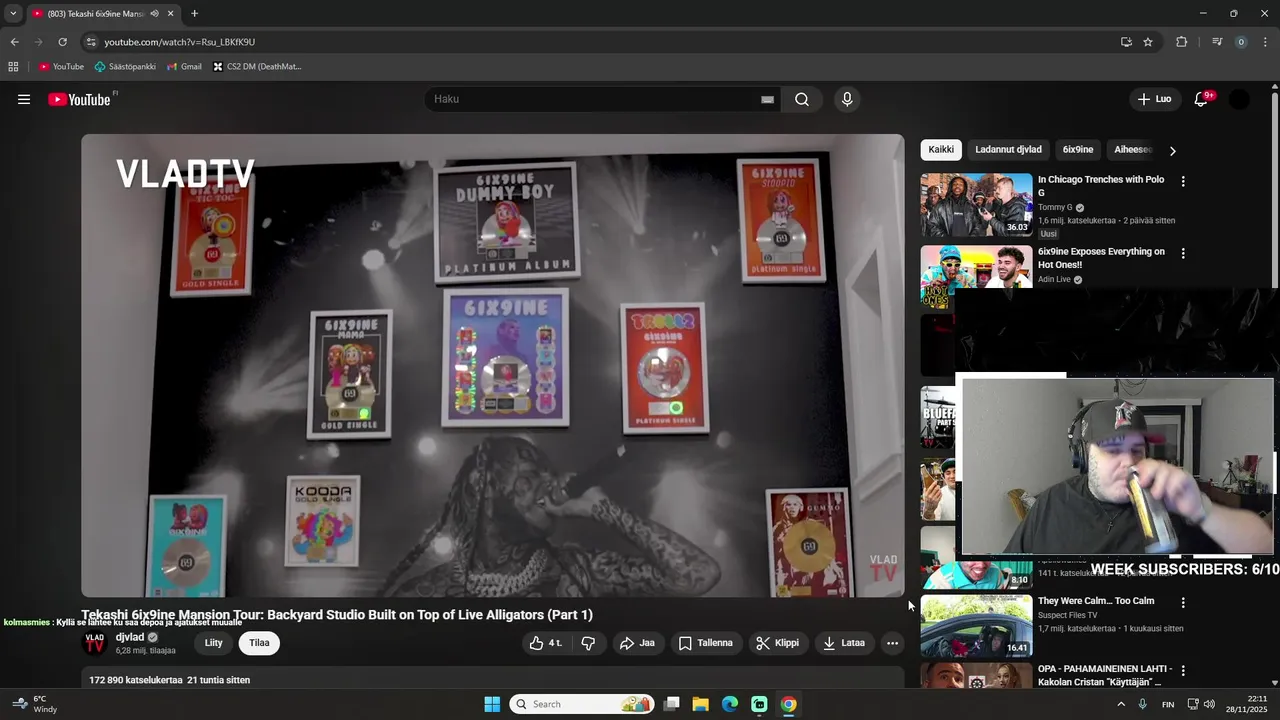Screen dimensions: 1280x720
Task: Select the Aiheeseen filter chip
Action: 1133,150
